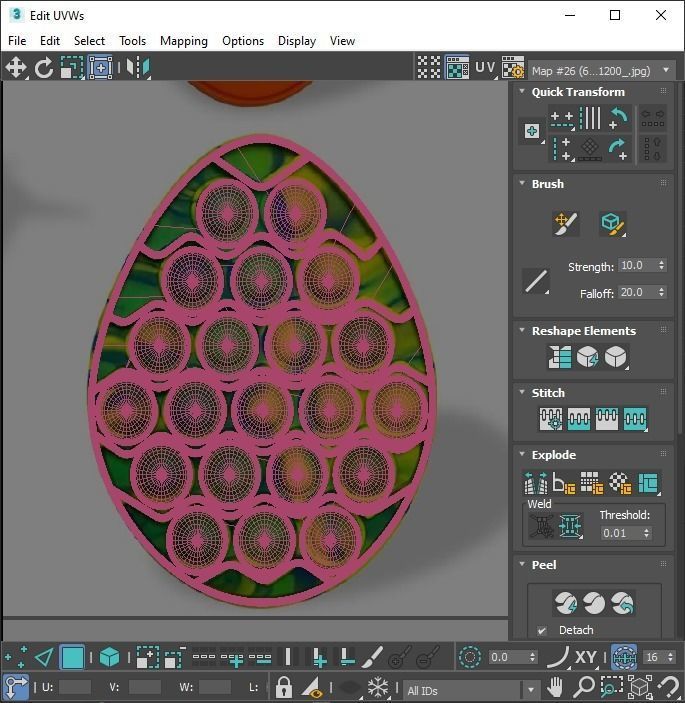Open the Options menu
This screenshot has width=685, height=703.
pyautogui.click(x=243, y=41)
